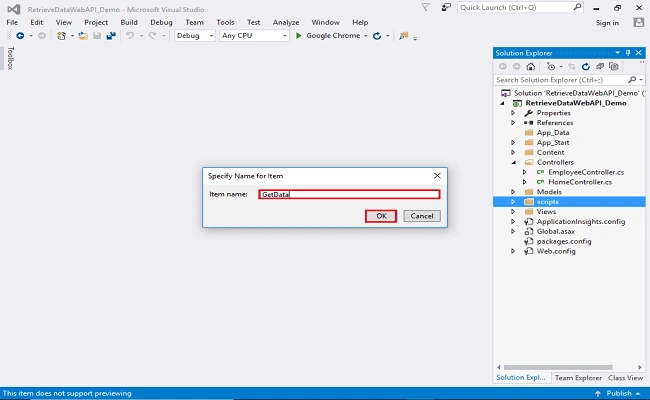Switch to the Class View tab
Image resolution: width=650 pixels, height=400 pixels.
click(625, 378)
